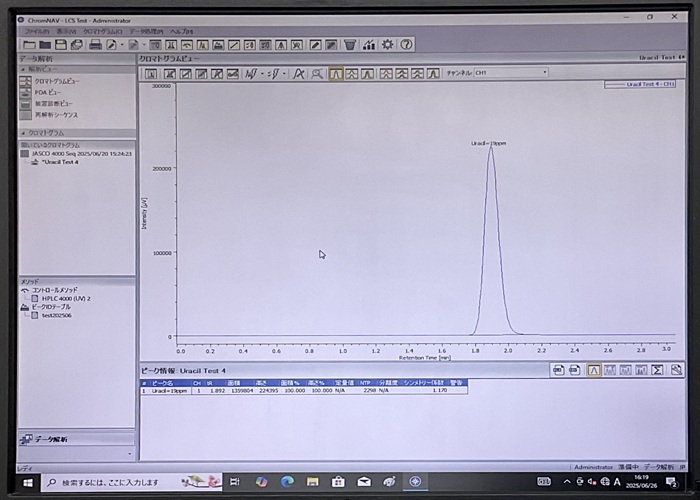Click the Windows taskbar search box

pyautogui.click(x=110, y=482)
